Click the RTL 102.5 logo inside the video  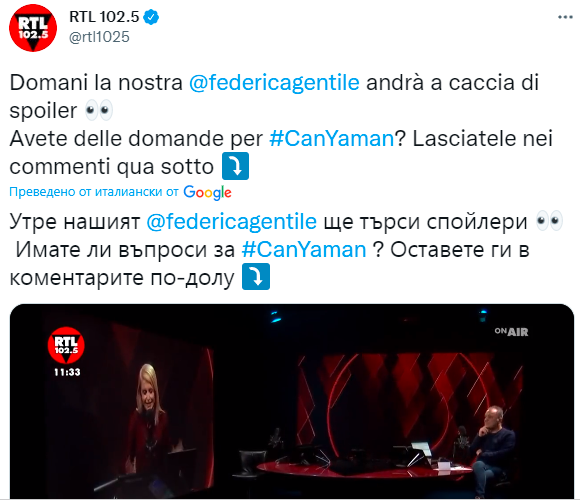click(66, 345)
